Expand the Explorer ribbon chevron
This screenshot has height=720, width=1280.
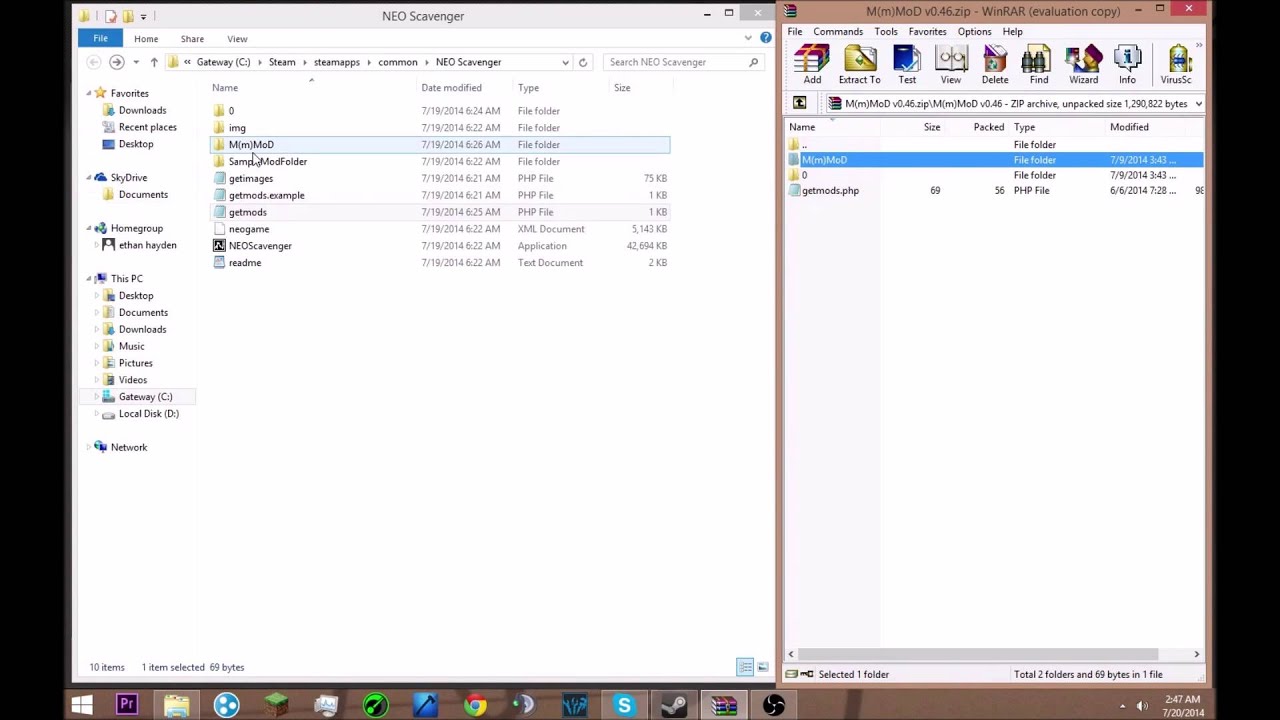pos(748,38)
